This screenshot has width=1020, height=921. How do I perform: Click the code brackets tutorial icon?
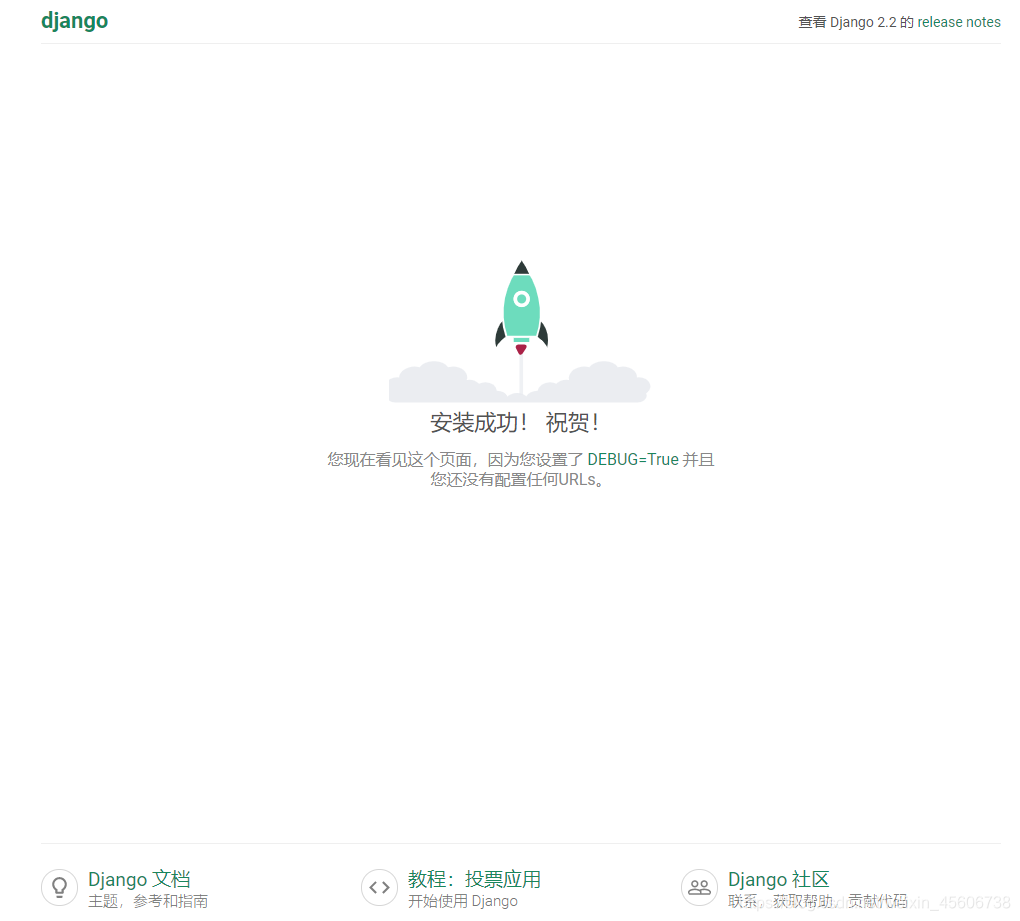(x=379, y=887)
